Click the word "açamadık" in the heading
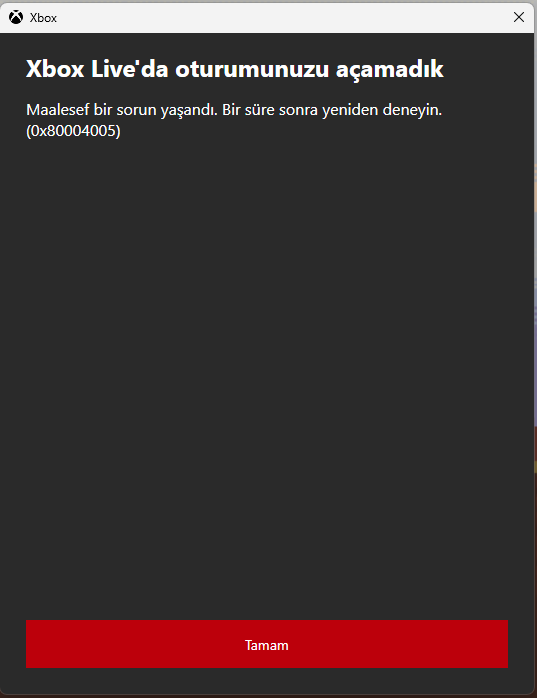Viewport: 537px width, 698px height. 390,70
